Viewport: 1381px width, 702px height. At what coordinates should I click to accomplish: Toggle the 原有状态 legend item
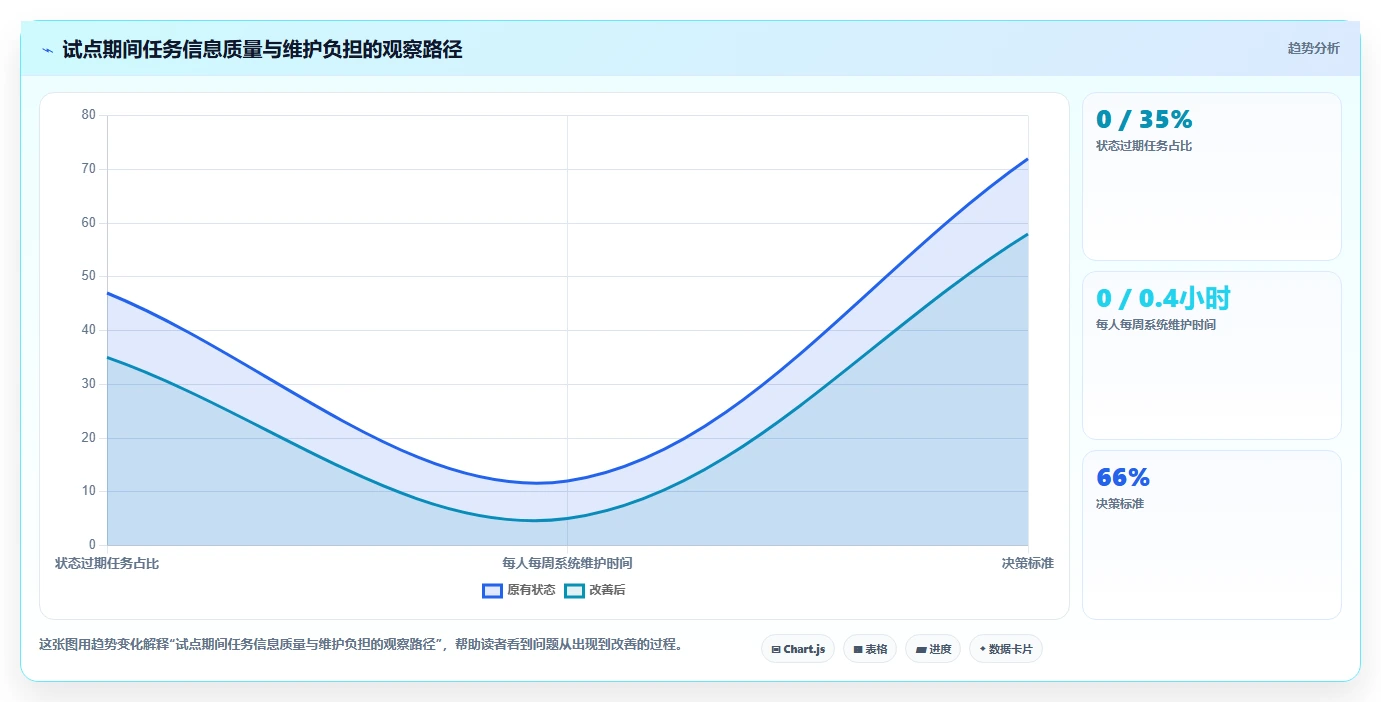click(x=519, y=590)
